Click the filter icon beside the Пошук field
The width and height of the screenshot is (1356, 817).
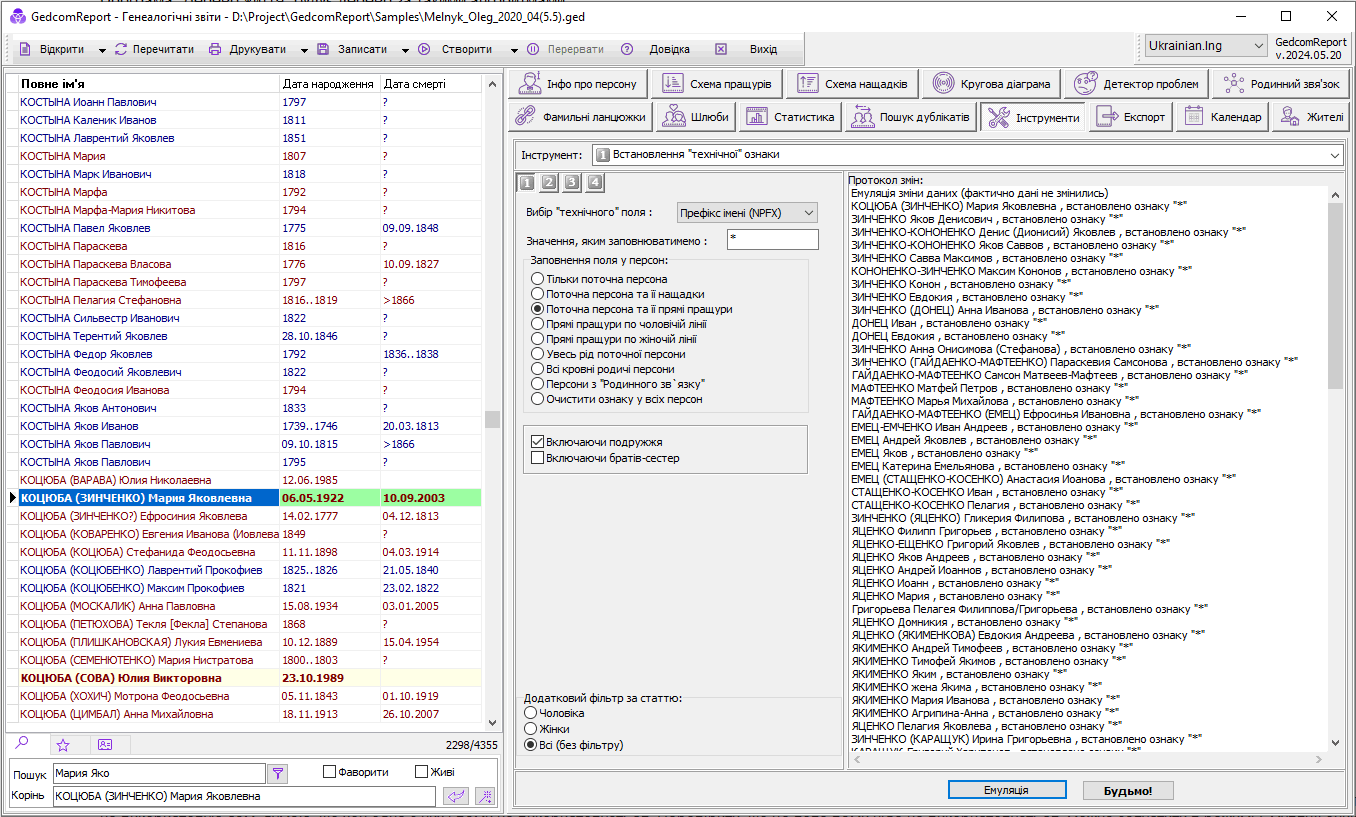(x=278, y=773)
